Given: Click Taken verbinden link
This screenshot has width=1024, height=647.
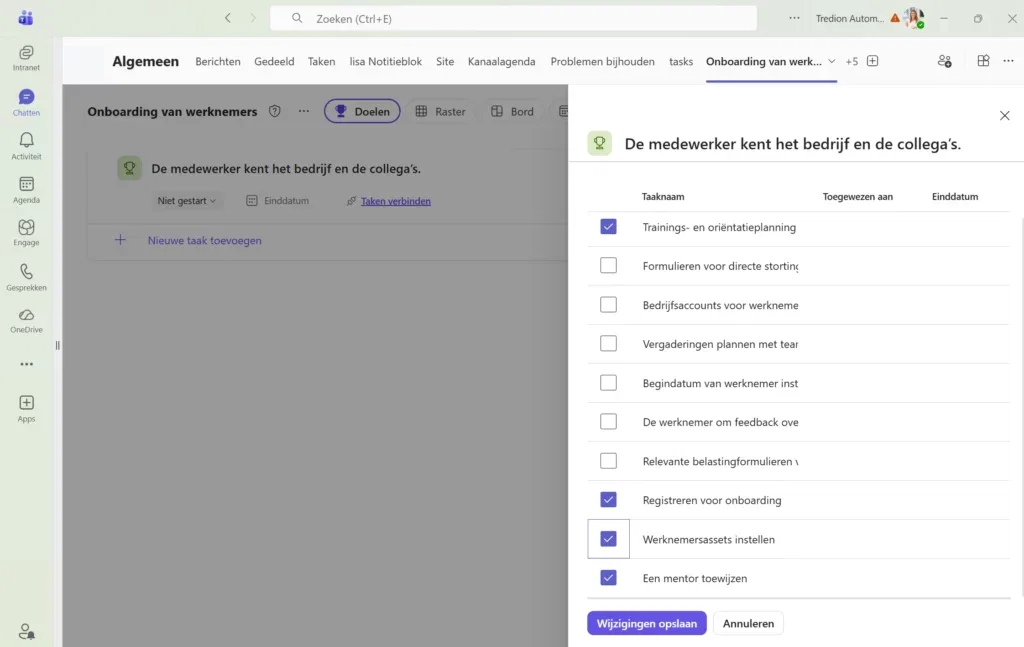Looking at the screenshot, I should (396, 201).
